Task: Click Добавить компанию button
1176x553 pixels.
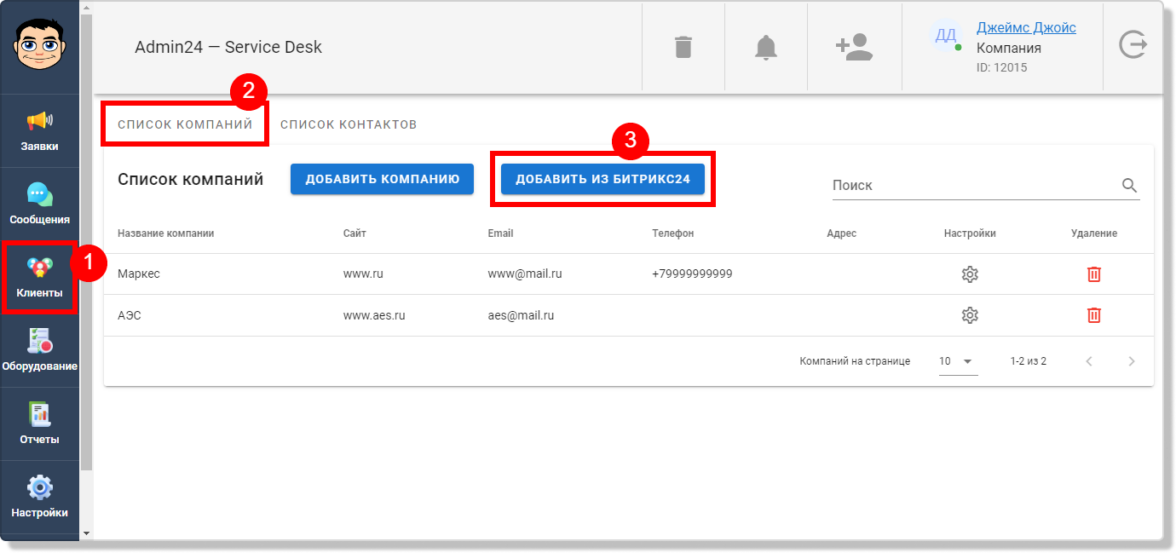Action: pos(382,179)
